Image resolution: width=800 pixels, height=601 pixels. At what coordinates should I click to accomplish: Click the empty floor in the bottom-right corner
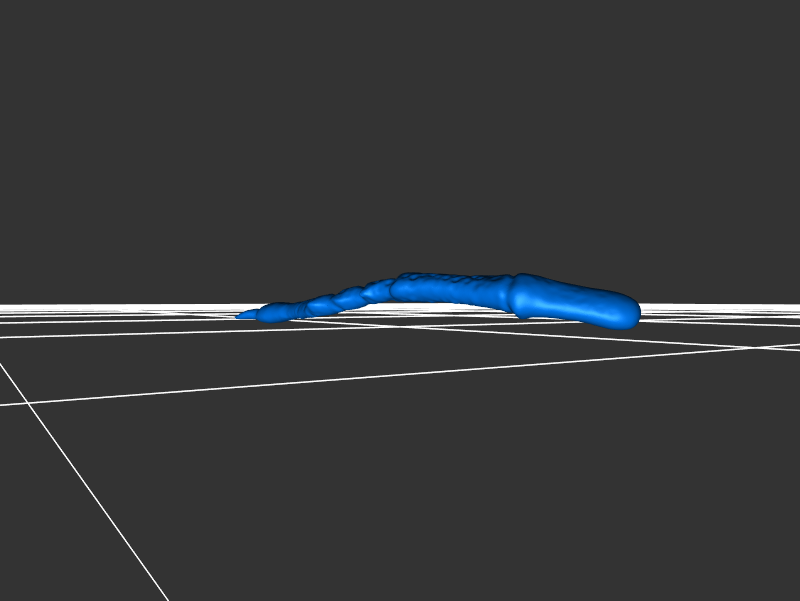[x=740, y=550]
